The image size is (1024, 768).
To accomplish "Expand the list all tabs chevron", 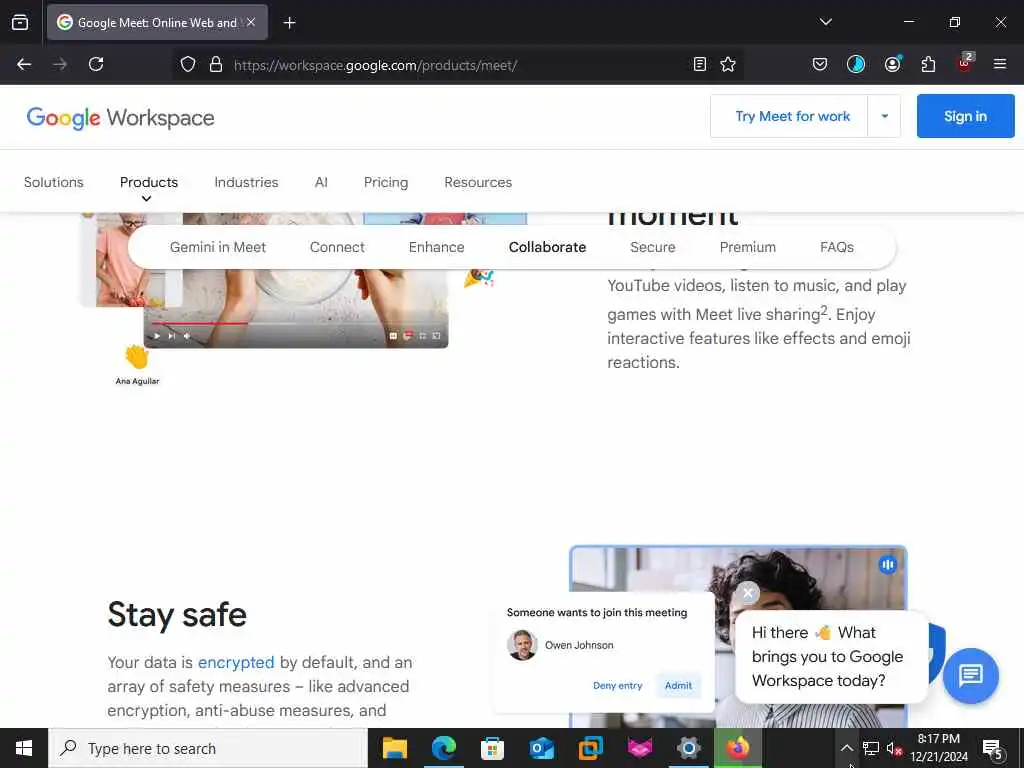I will [825, 22].
